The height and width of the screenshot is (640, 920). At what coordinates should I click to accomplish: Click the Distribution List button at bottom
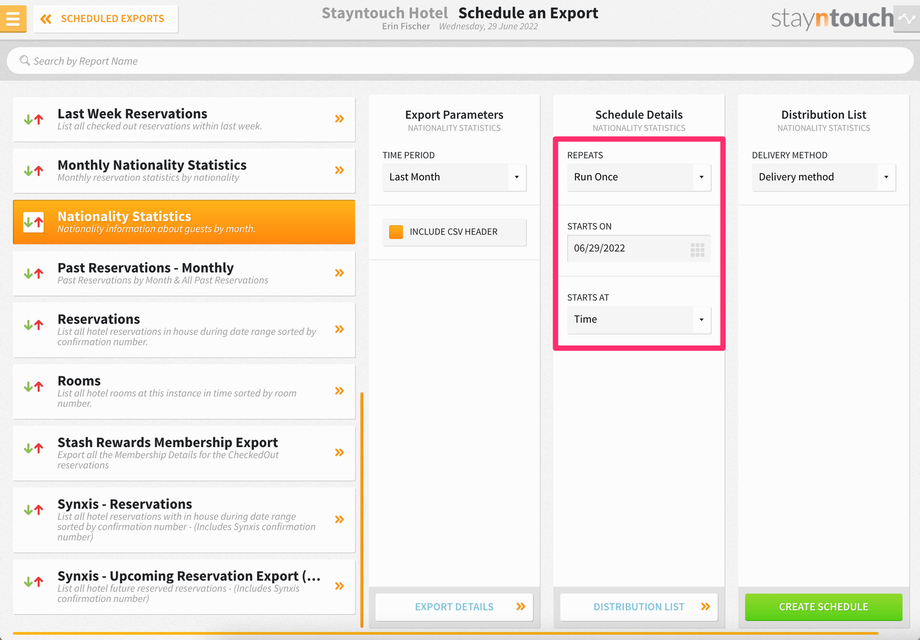point(639,607)
